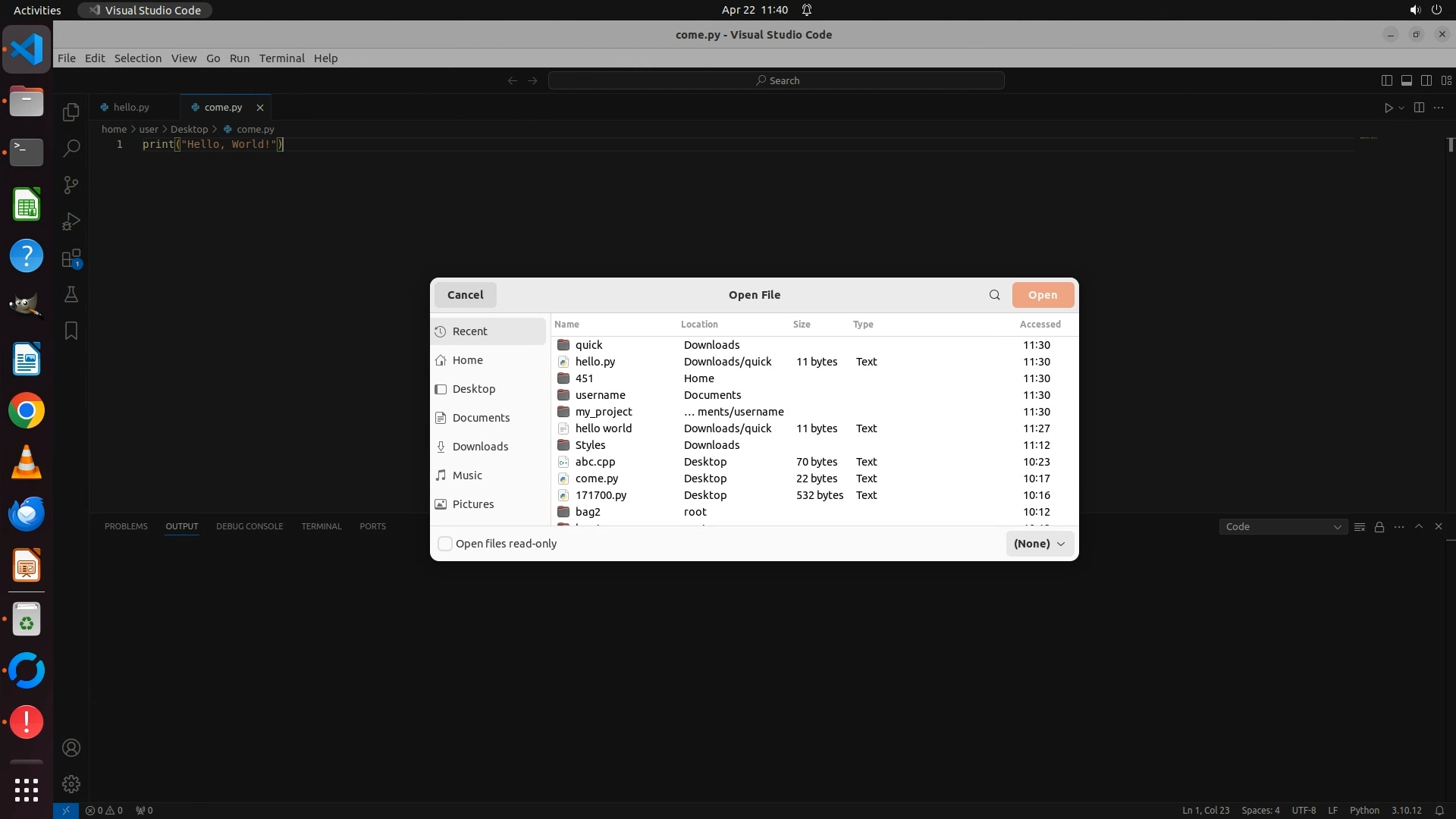Open the Explorer view in activity bar
Screen dimensions: 1456x819
click(x=71, y=112)
